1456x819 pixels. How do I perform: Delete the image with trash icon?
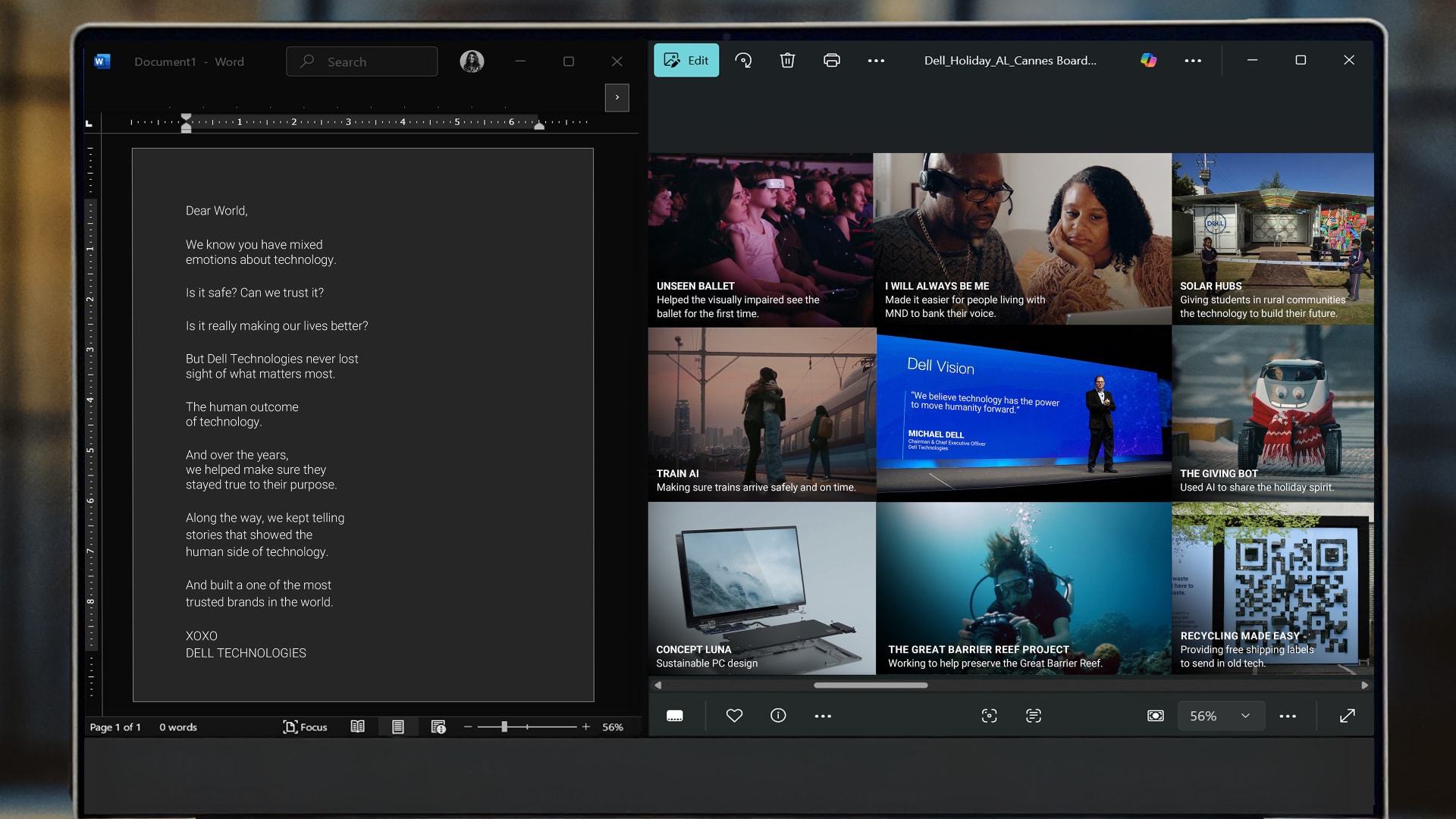coord(788,61)
